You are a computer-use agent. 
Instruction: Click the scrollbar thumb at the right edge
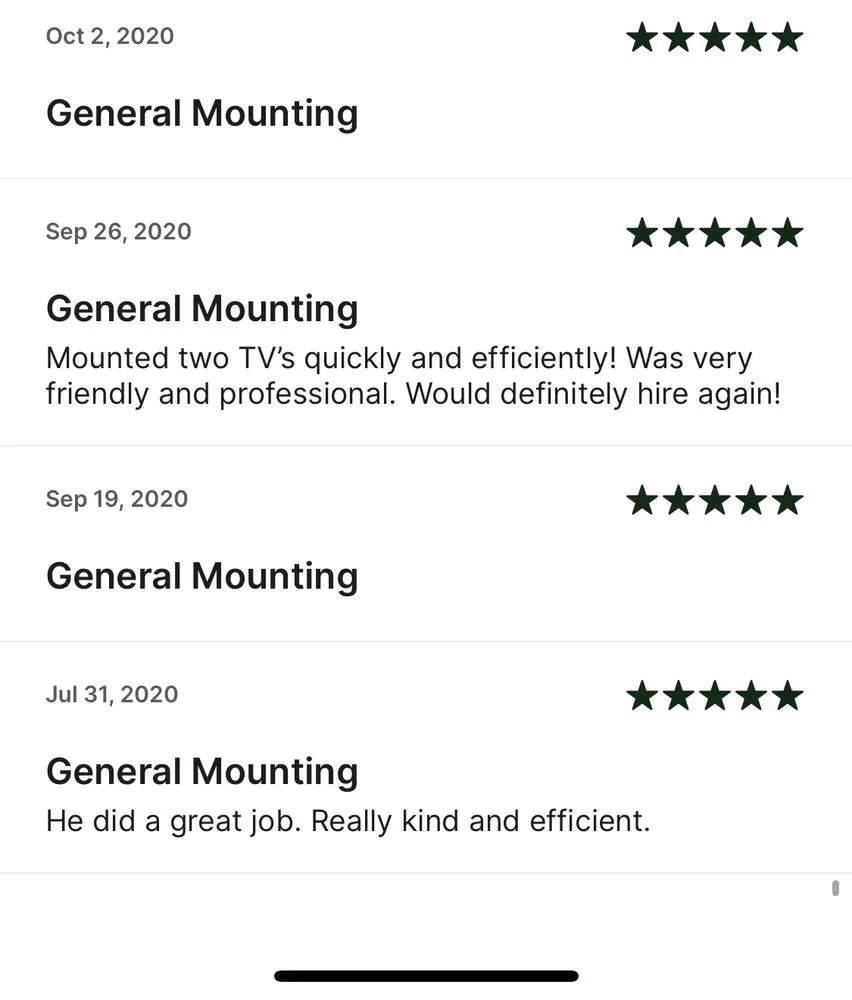pyautogui.click(x=835, y=888)
